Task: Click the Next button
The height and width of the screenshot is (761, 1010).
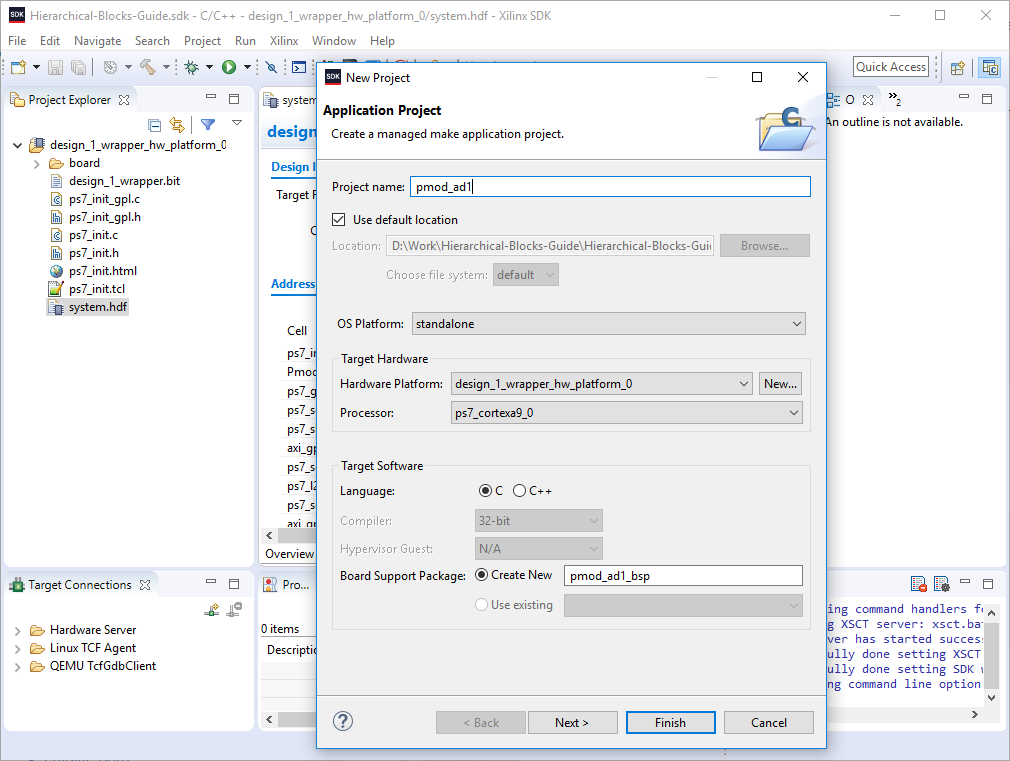Action: click(572, 723)
